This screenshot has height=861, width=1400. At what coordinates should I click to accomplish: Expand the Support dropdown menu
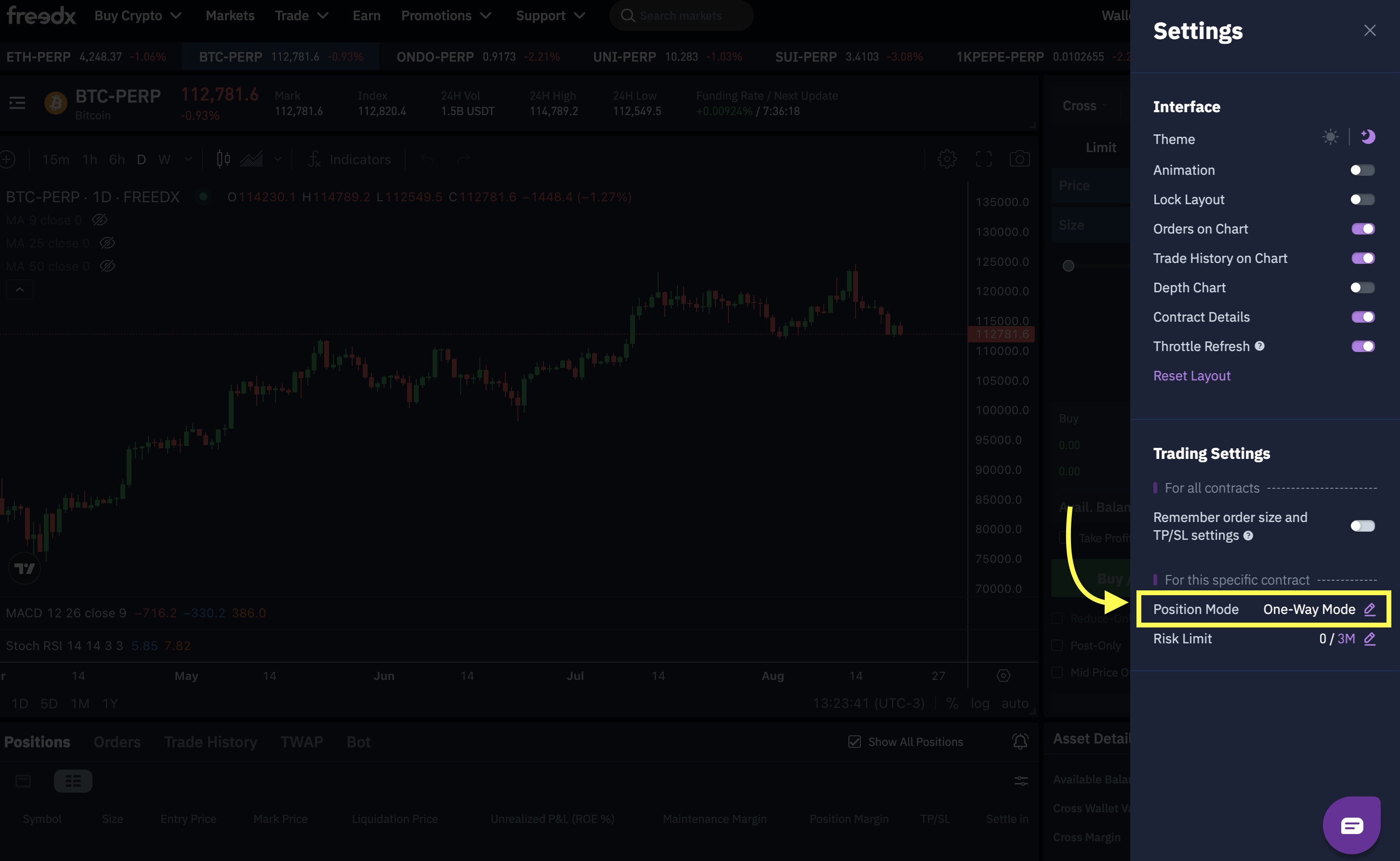pos(550,16)
